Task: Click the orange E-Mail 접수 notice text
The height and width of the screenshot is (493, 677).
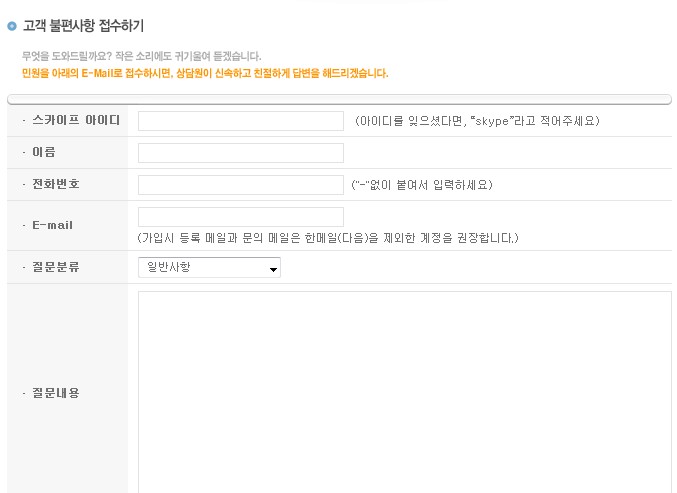Action: [205, 73]
